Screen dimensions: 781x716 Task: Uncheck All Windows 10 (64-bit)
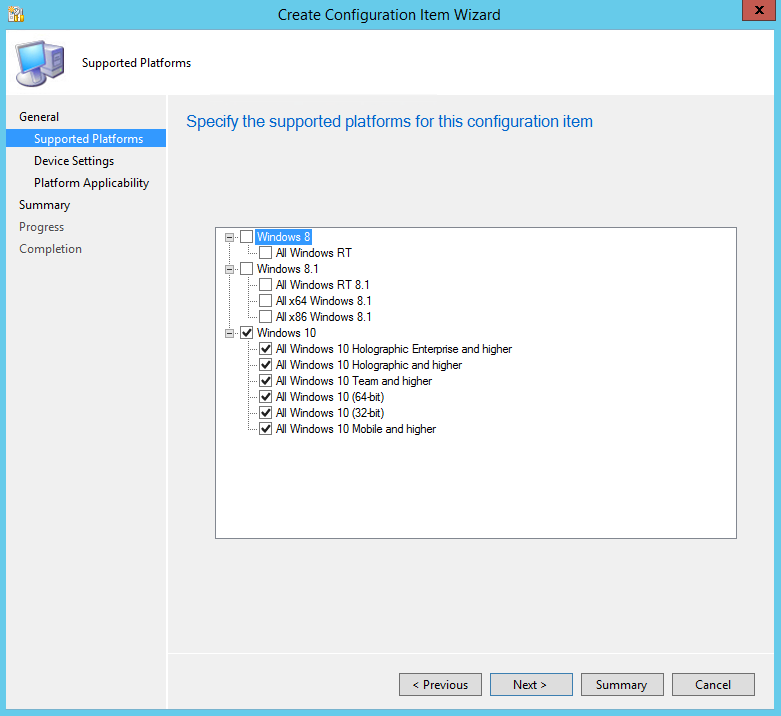(266, 397)
